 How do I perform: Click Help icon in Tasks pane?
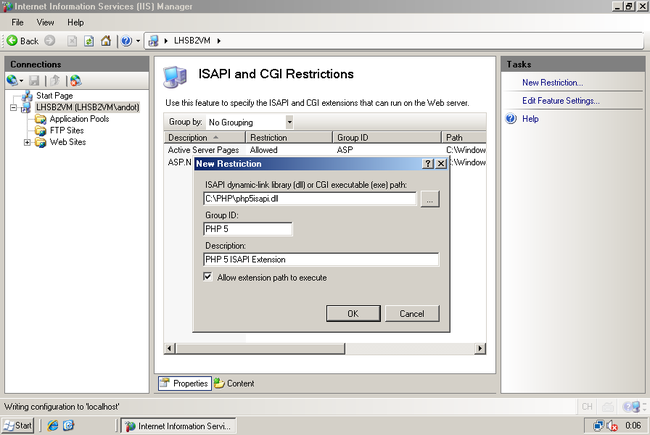pos(511,119)
